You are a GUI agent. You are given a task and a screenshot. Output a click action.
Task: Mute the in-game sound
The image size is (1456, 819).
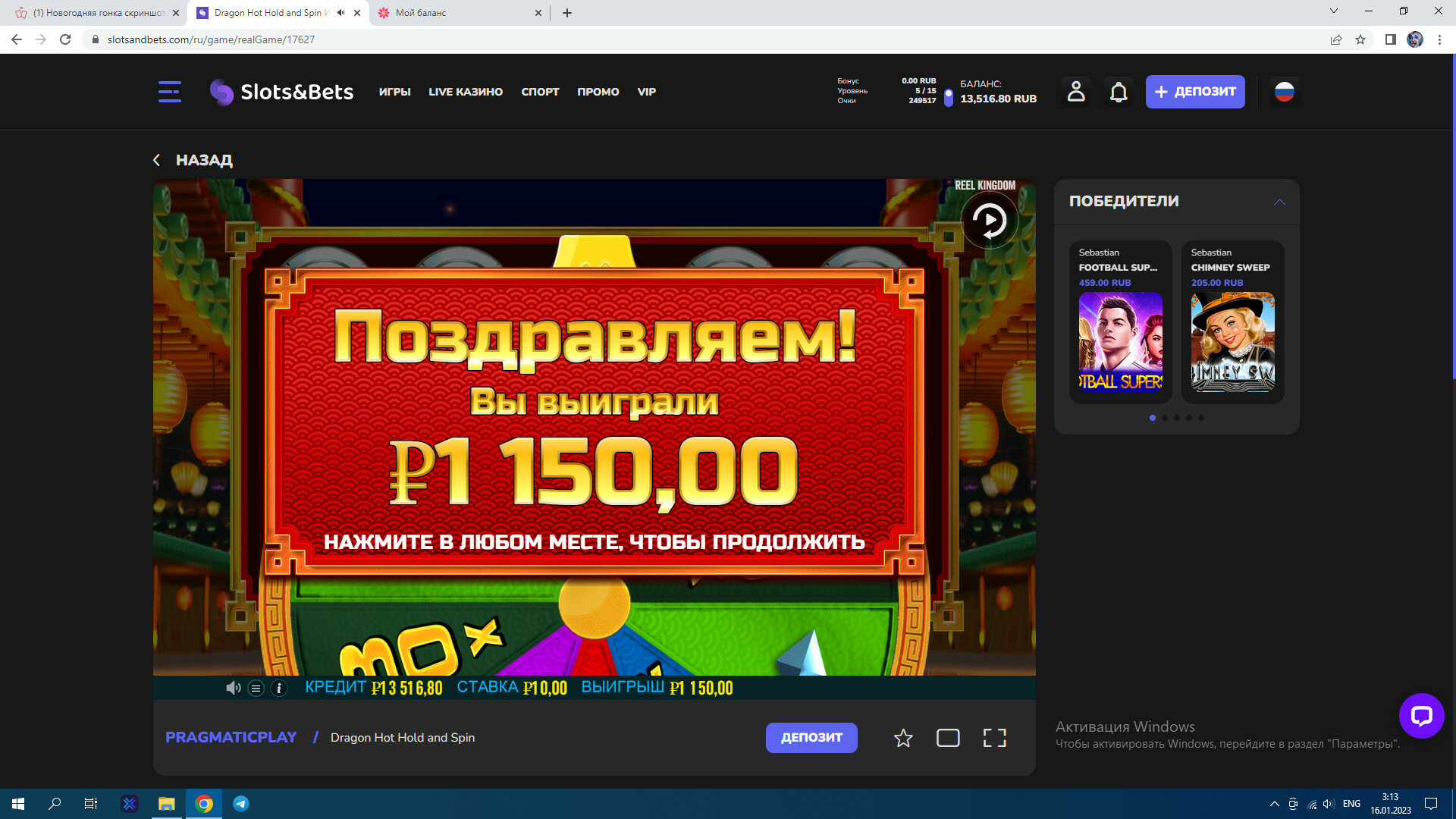[233, 688]
